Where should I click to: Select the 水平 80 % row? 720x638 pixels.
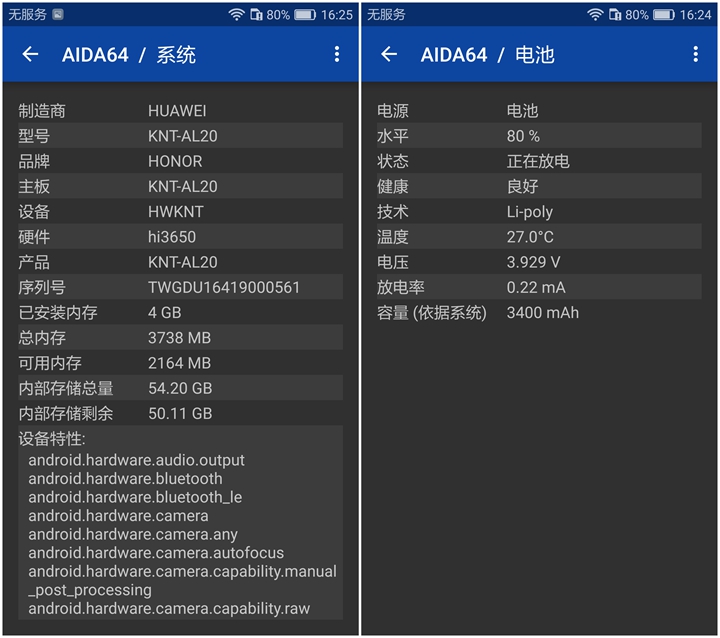pyautogui.click(x=539, y=136)
